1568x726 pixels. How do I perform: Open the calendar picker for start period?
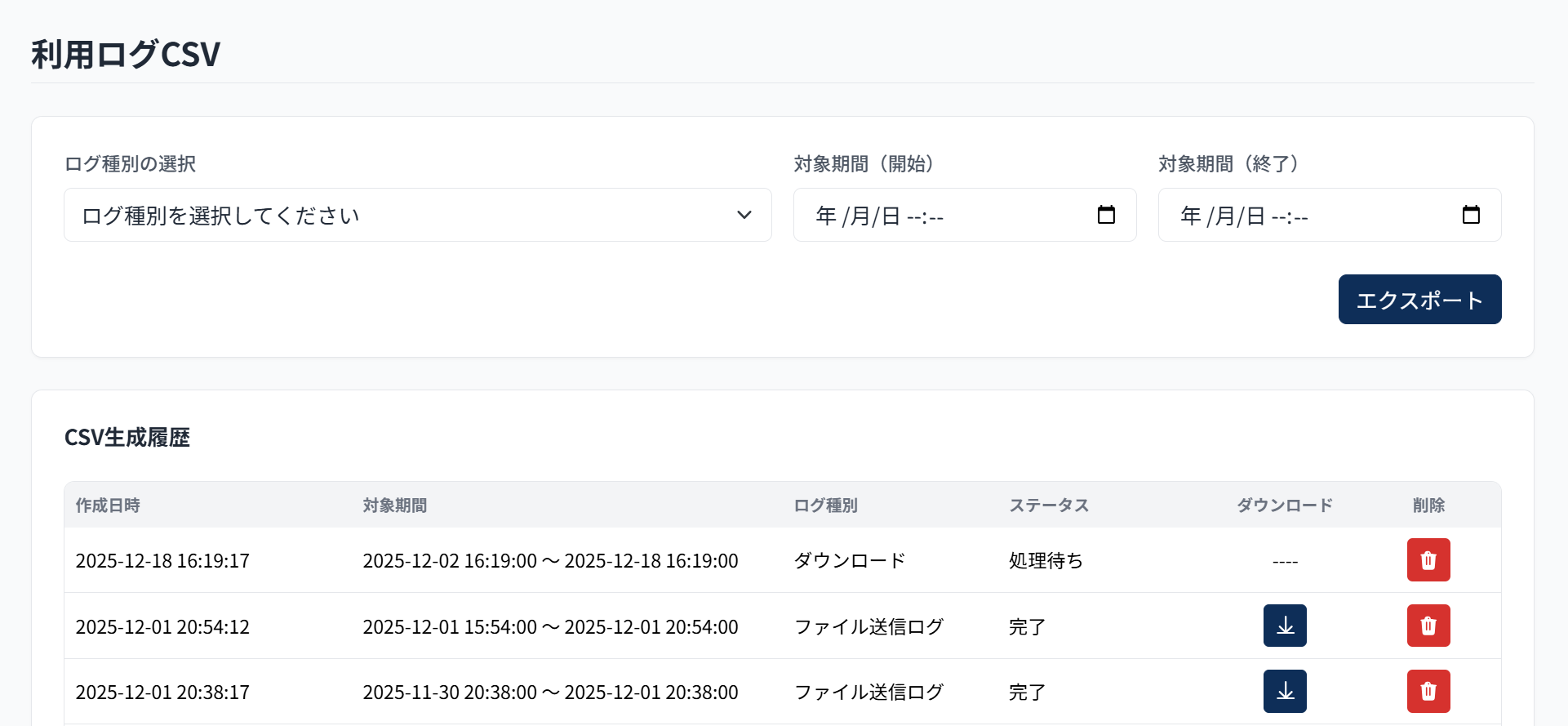coord(1106,215)
